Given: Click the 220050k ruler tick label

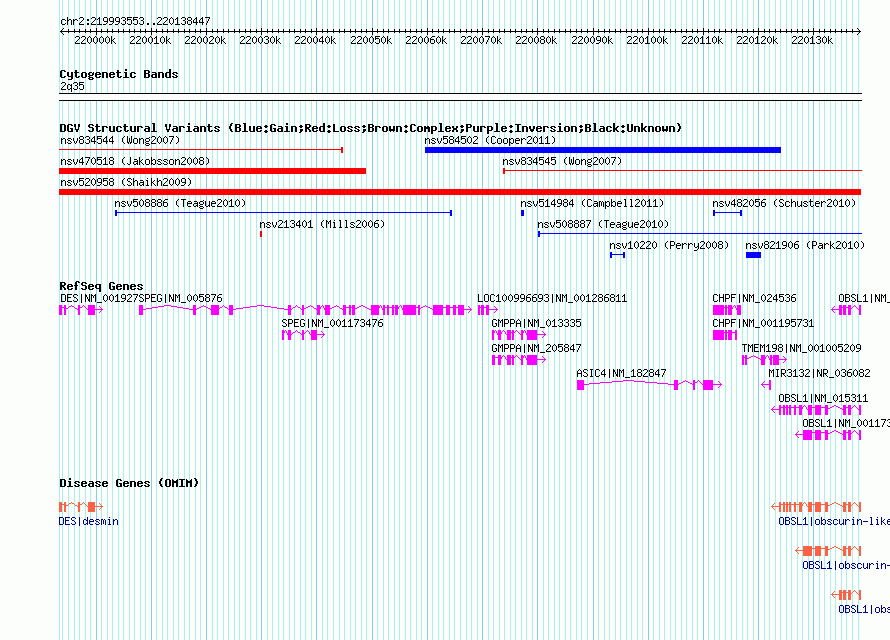Looking at the screenshot, I should click(x=371, y=40).
